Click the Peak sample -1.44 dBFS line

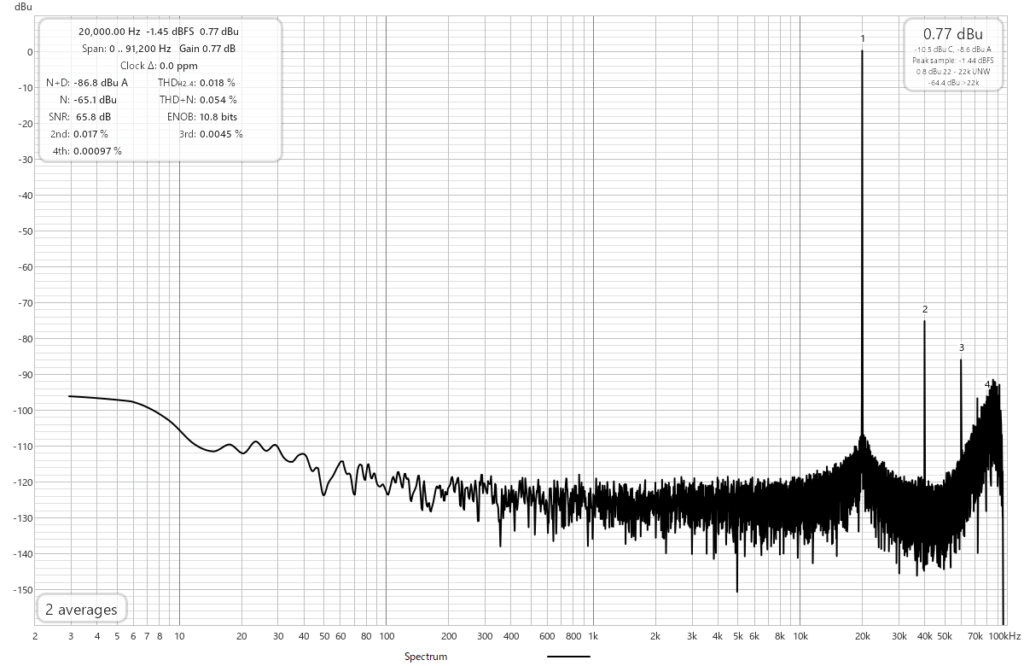tap(951, 60)
